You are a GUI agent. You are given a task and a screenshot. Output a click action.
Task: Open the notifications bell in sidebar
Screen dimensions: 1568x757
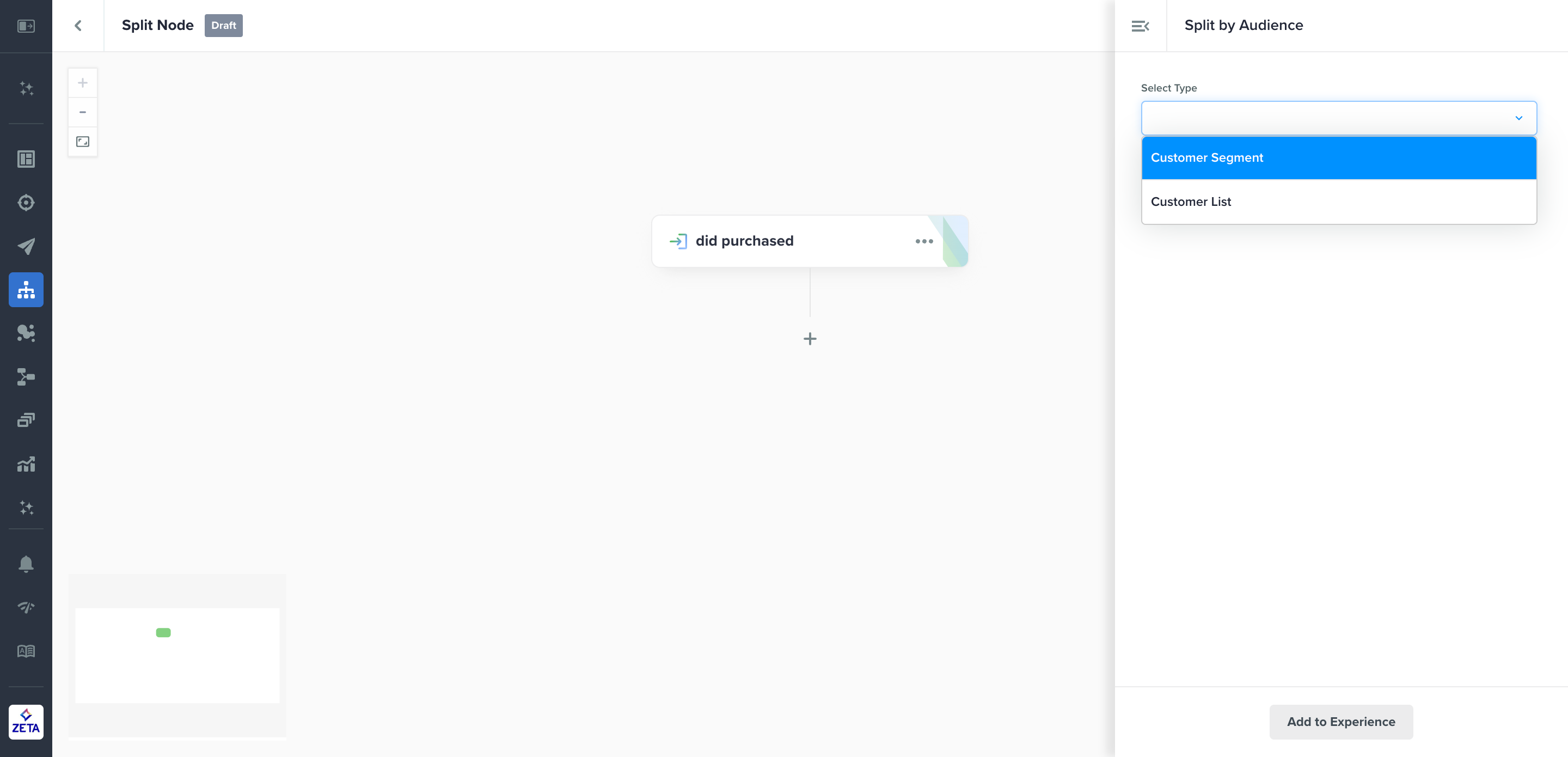[x=26, y=564]
